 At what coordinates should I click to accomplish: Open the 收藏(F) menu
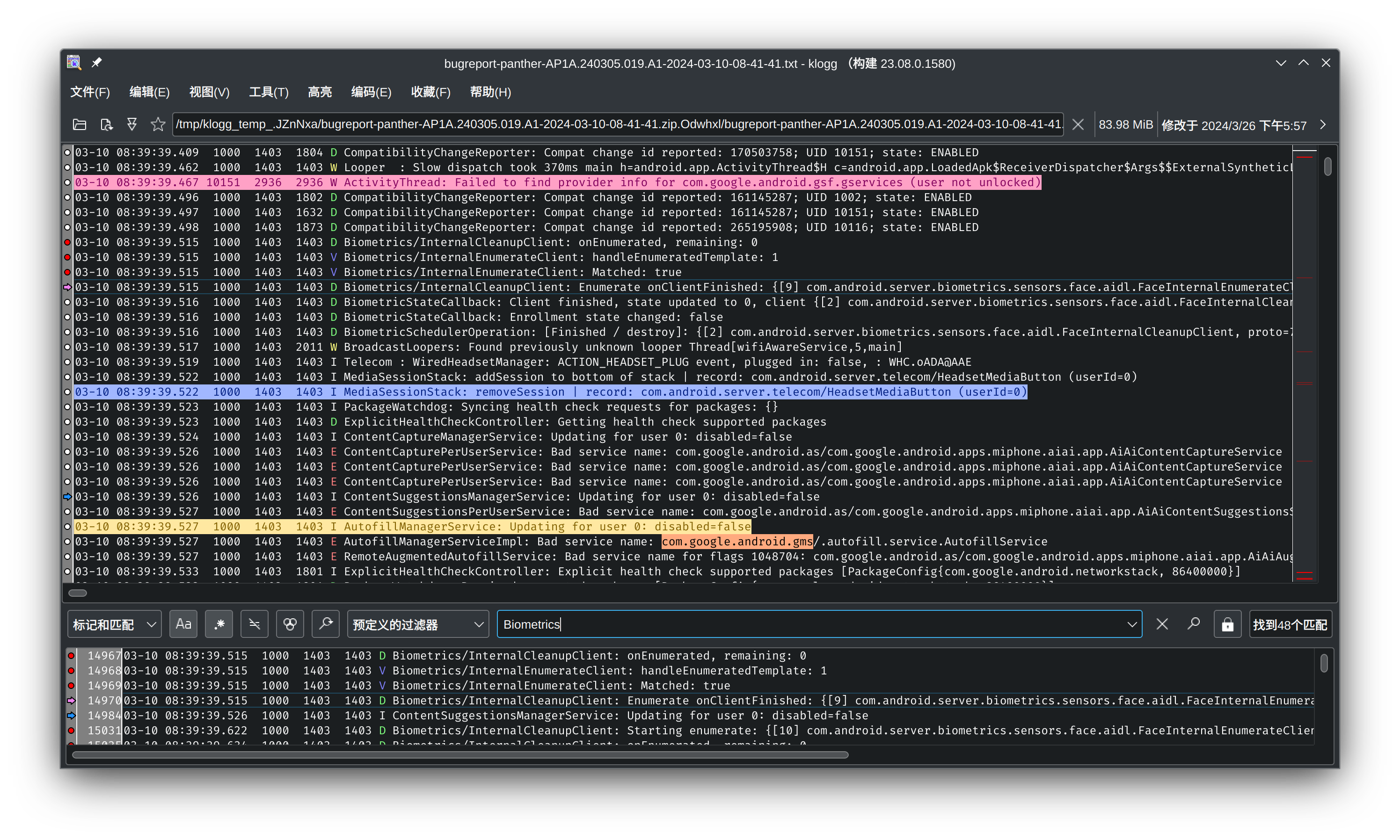point(431,92)
